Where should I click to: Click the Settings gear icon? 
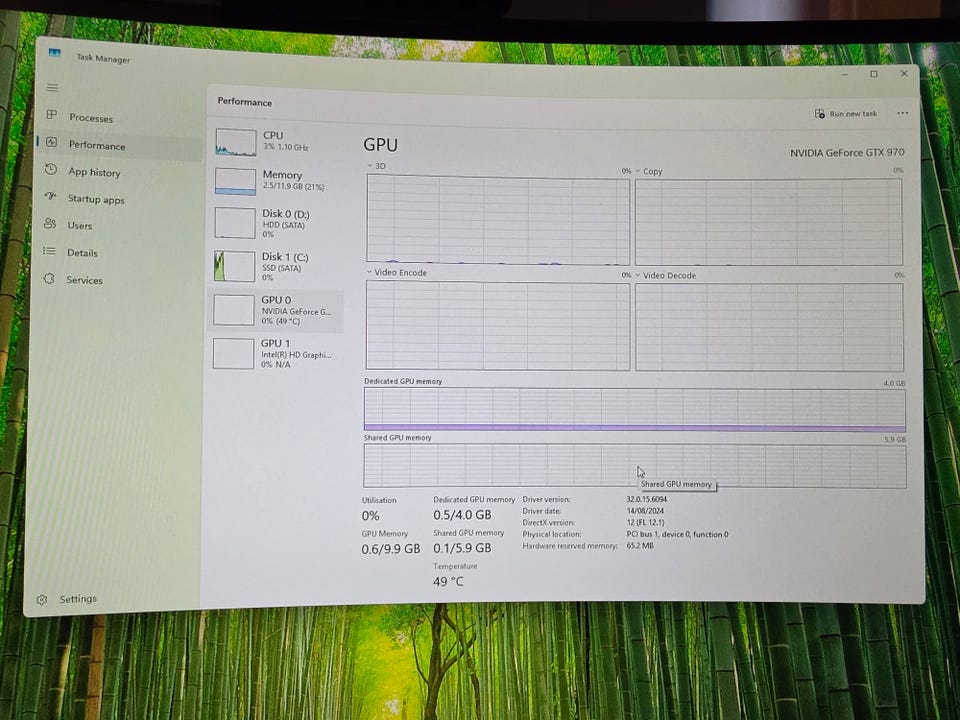pos(42,599)
